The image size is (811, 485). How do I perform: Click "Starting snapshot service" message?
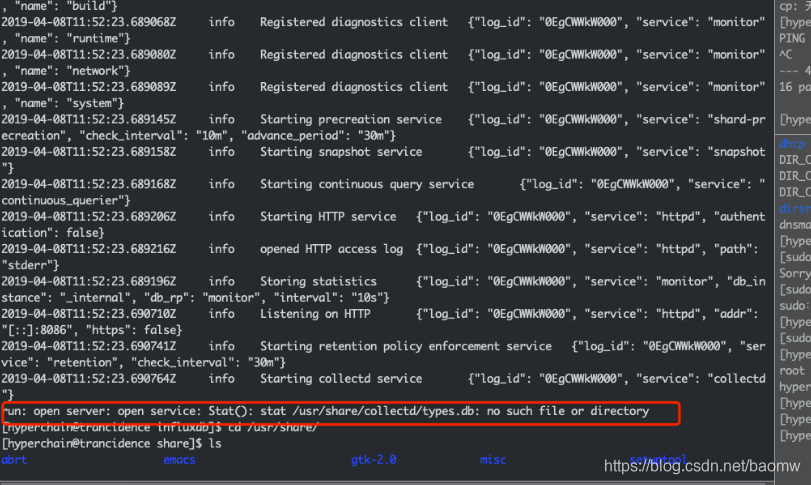pos(341,152)
